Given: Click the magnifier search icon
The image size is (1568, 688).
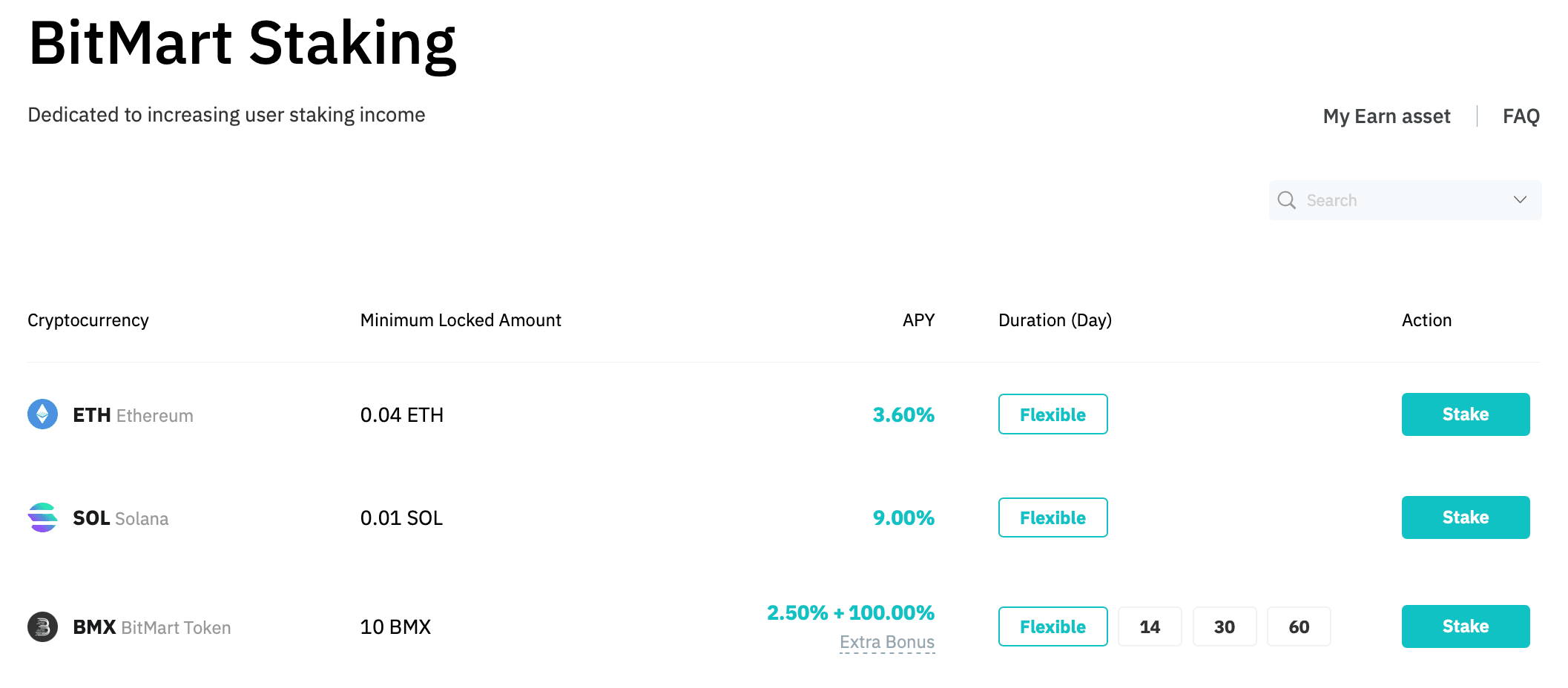Looking at the screenshot, I should (1287, 200).
